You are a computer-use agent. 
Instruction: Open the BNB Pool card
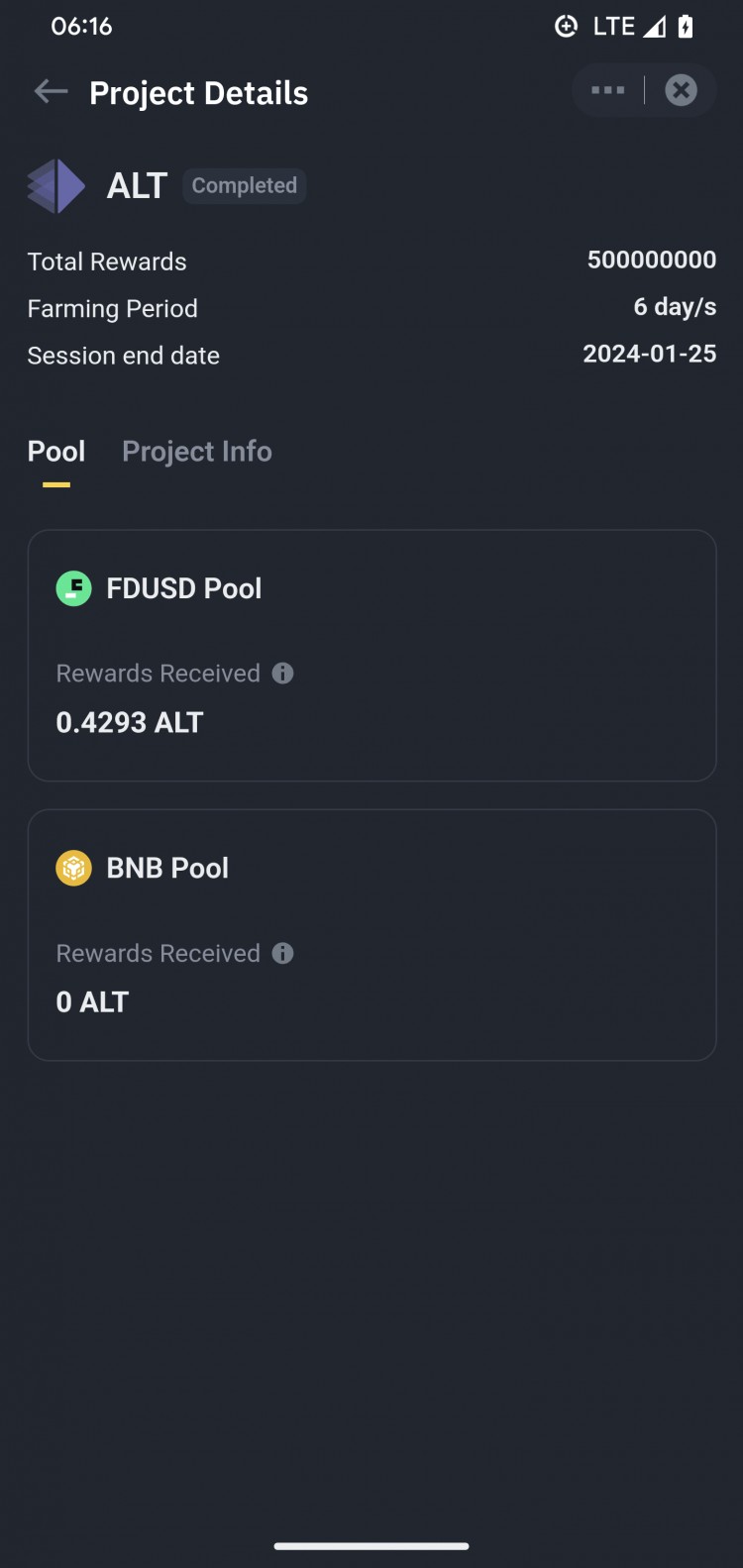click(x=371, y=935)
